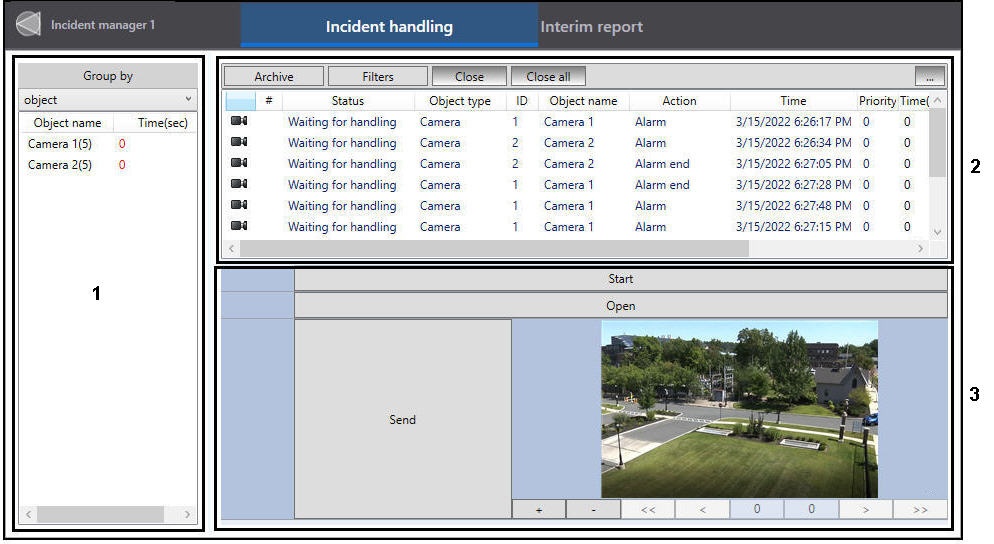Click the Incident manager logo icon
Viewport: 994px width, 544px height.
(x=28, y=25)
